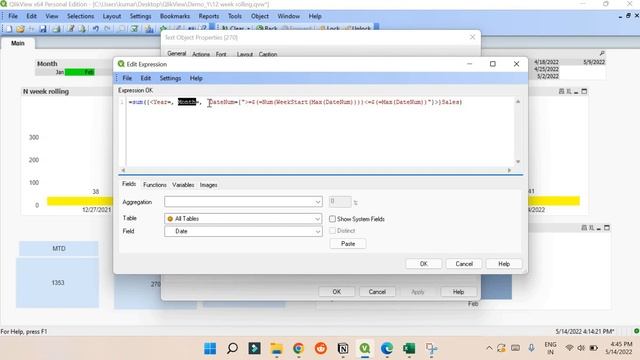This screenshot has height=360, width=640.
Task: Open Microsoft Edge from the taskbar
Action: click(387, 349)
